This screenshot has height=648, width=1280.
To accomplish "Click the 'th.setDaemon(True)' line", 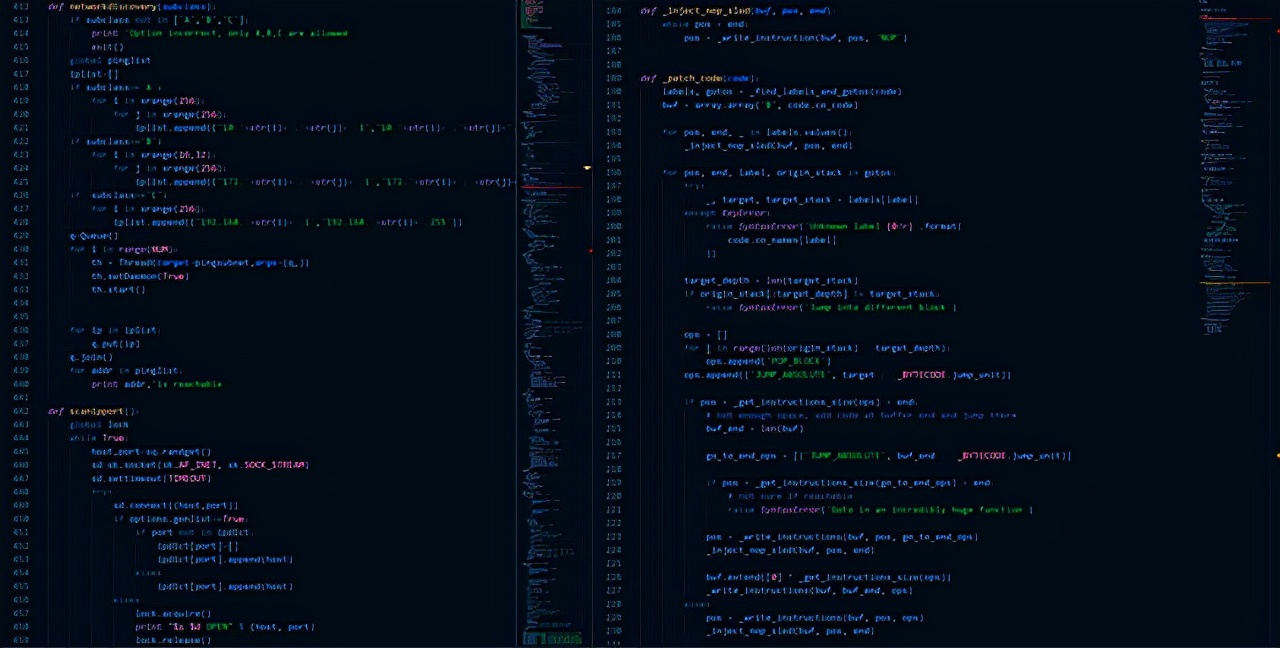I will (140, 276).
